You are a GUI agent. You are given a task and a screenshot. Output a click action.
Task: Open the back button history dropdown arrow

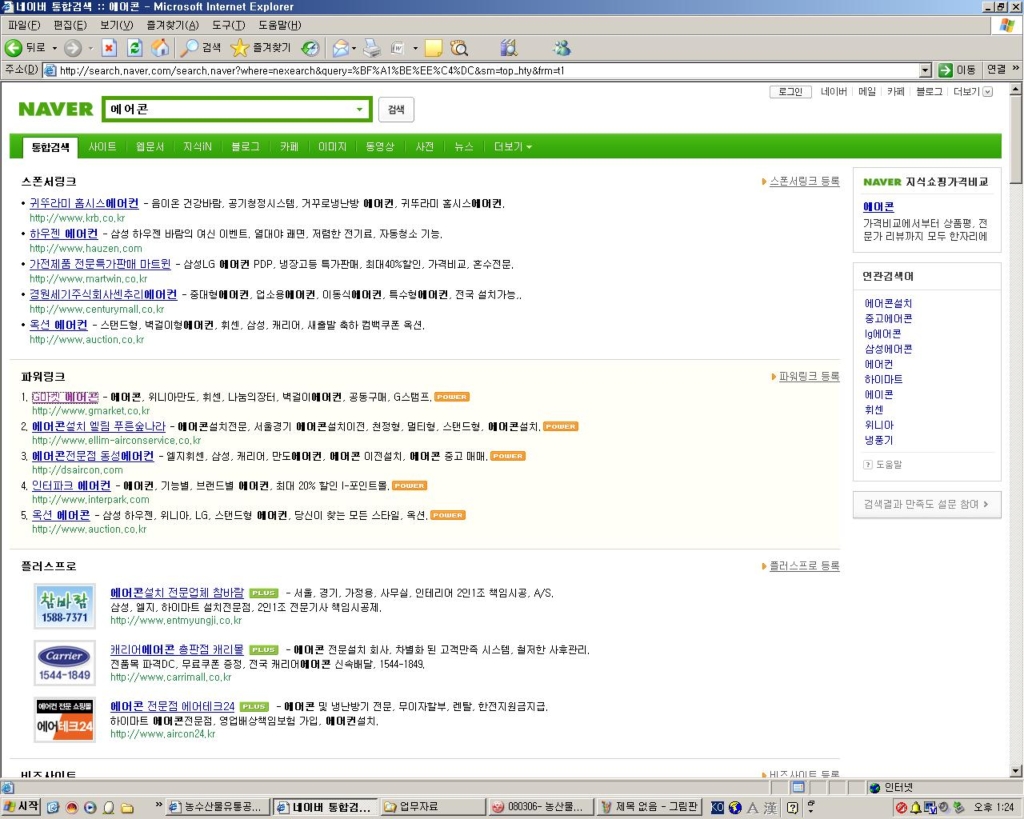pyautogui.click(x=55, y=48)
